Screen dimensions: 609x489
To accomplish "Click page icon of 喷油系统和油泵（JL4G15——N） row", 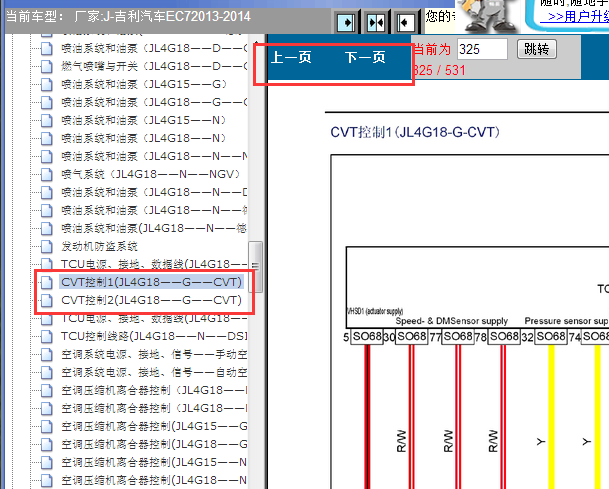I will [x=47, y=120].
